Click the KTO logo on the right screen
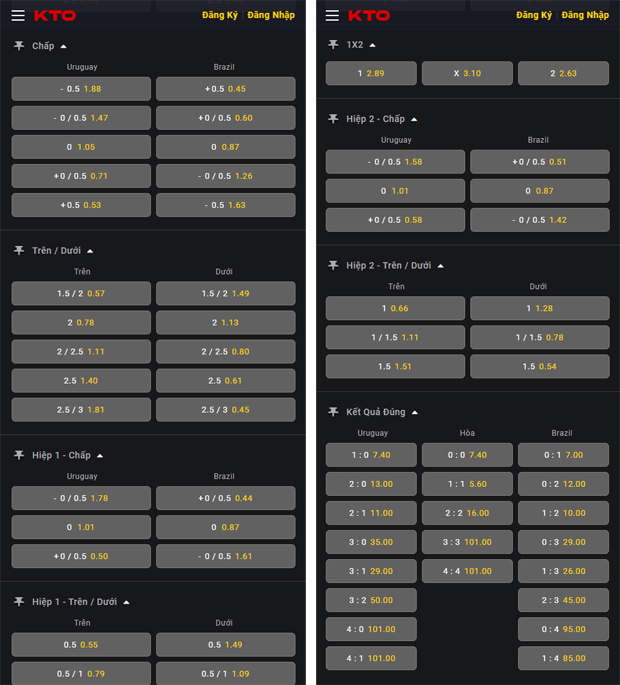The width and height of the screenshot is (620, 685). click(369, 15)
